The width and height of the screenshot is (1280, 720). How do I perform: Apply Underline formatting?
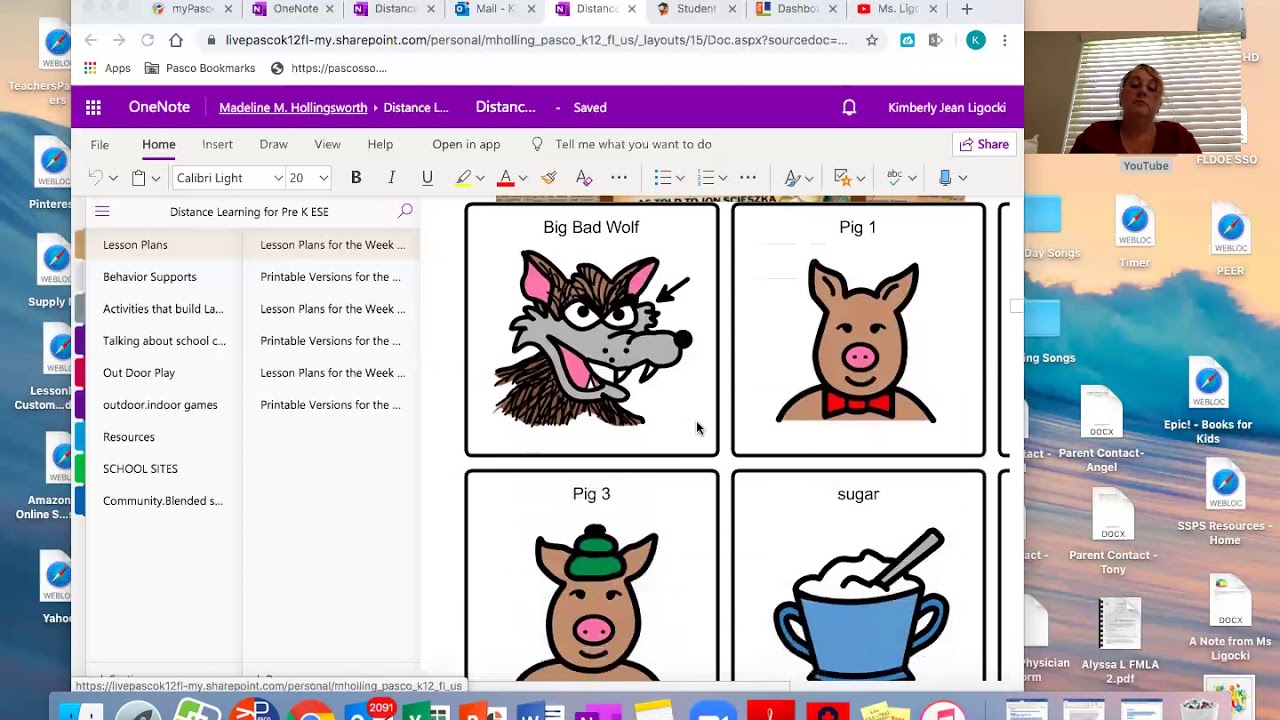427,178
